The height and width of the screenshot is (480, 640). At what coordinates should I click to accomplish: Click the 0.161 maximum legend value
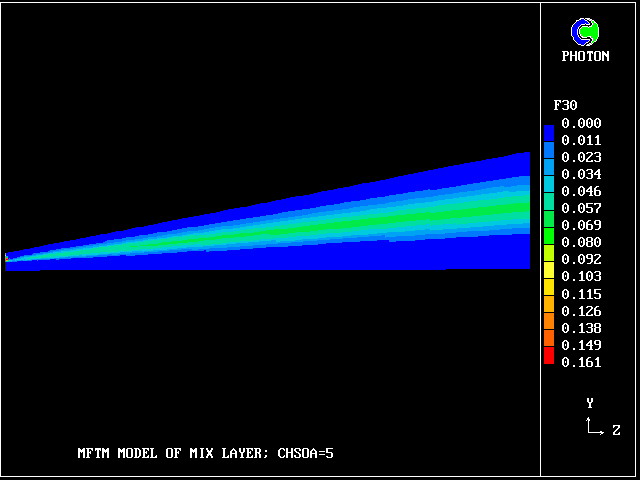(x=581, y=362)
